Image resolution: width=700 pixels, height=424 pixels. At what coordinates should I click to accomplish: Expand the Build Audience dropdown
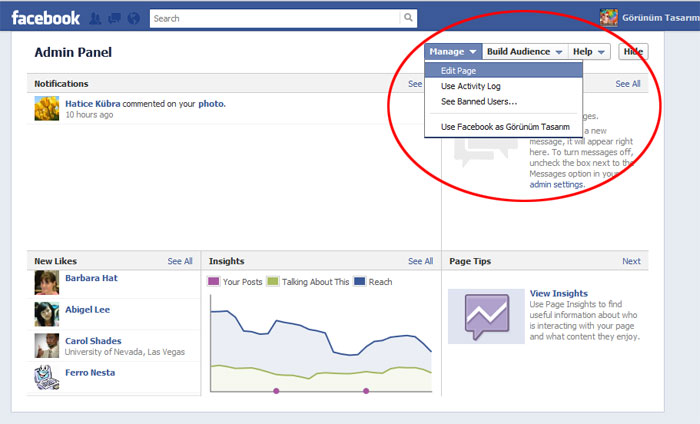[525, 52]
